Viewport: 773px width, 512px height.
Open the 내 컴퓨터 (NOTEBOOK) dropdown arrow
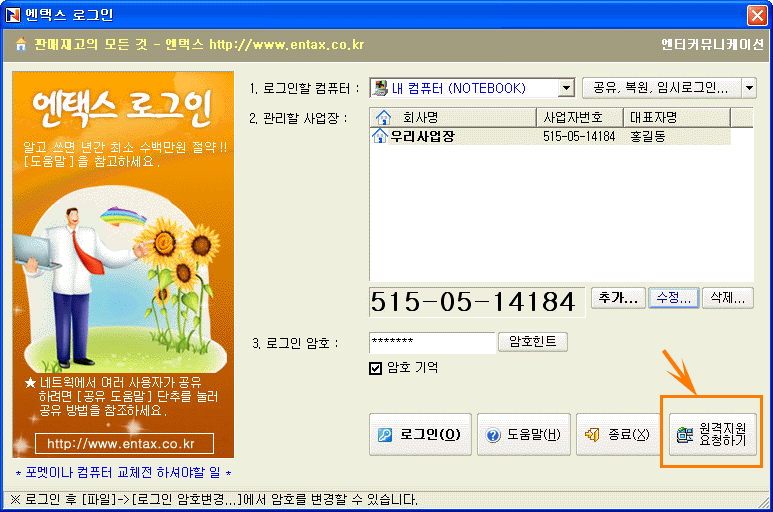567,88
